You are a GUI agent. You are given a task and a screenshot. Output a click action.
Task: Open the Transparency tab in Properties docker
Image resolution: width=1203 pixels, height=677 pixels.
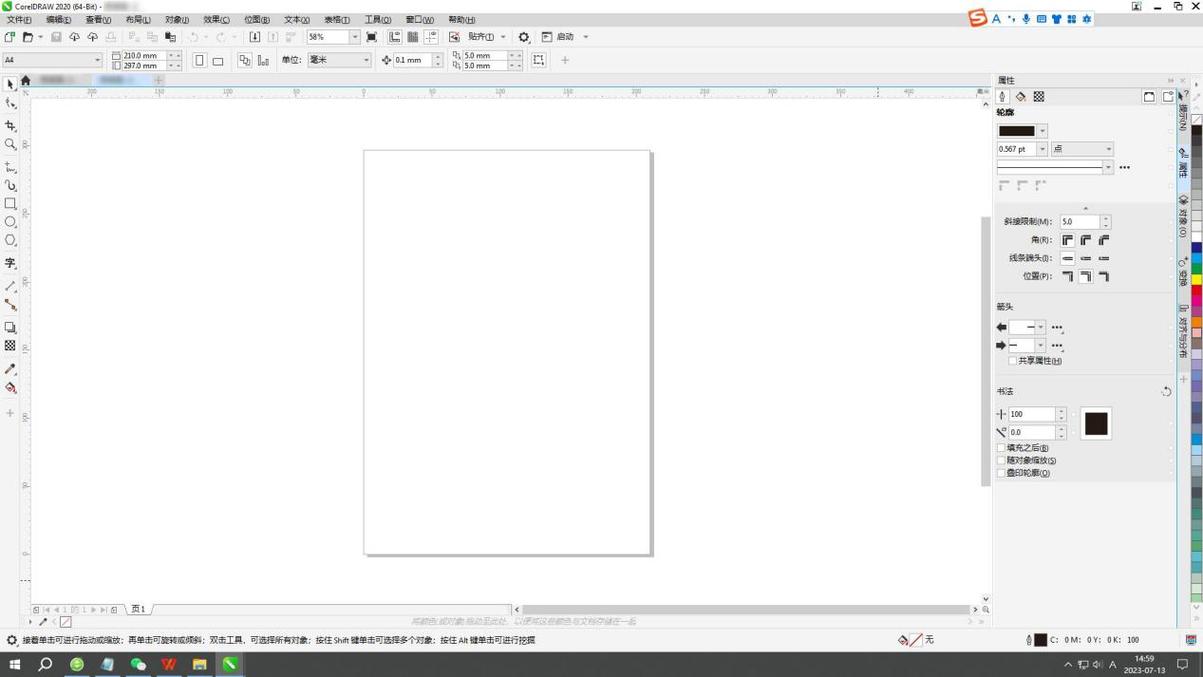point(1038,97)
